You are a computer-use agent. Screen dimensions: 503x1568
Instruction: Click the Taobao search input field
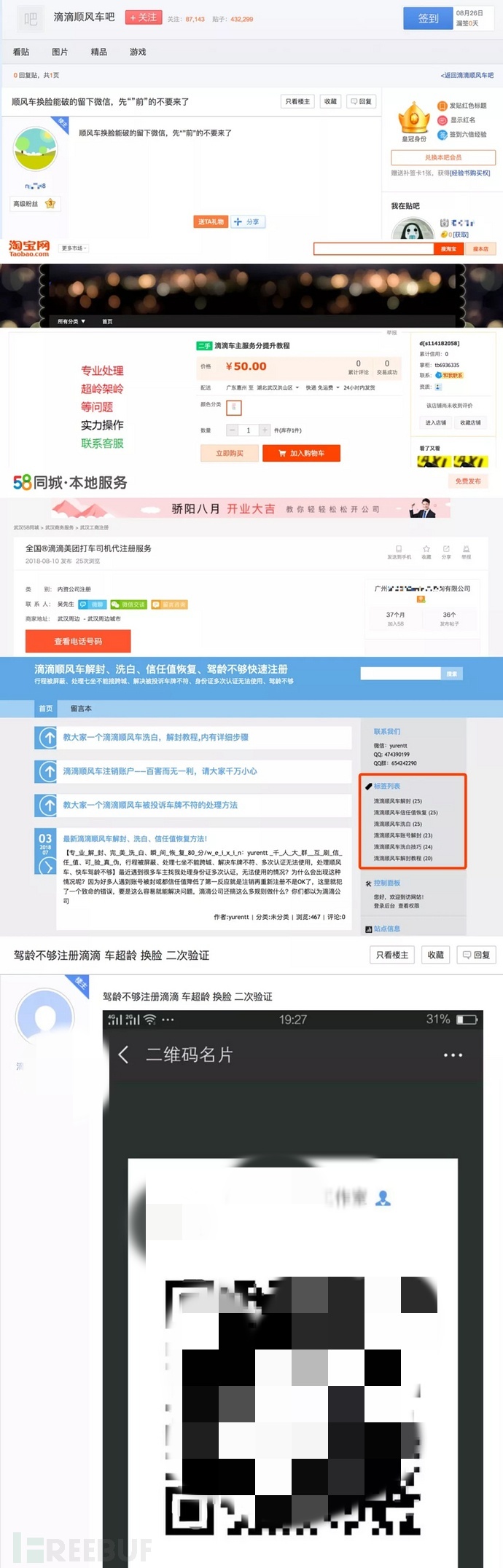374,249
